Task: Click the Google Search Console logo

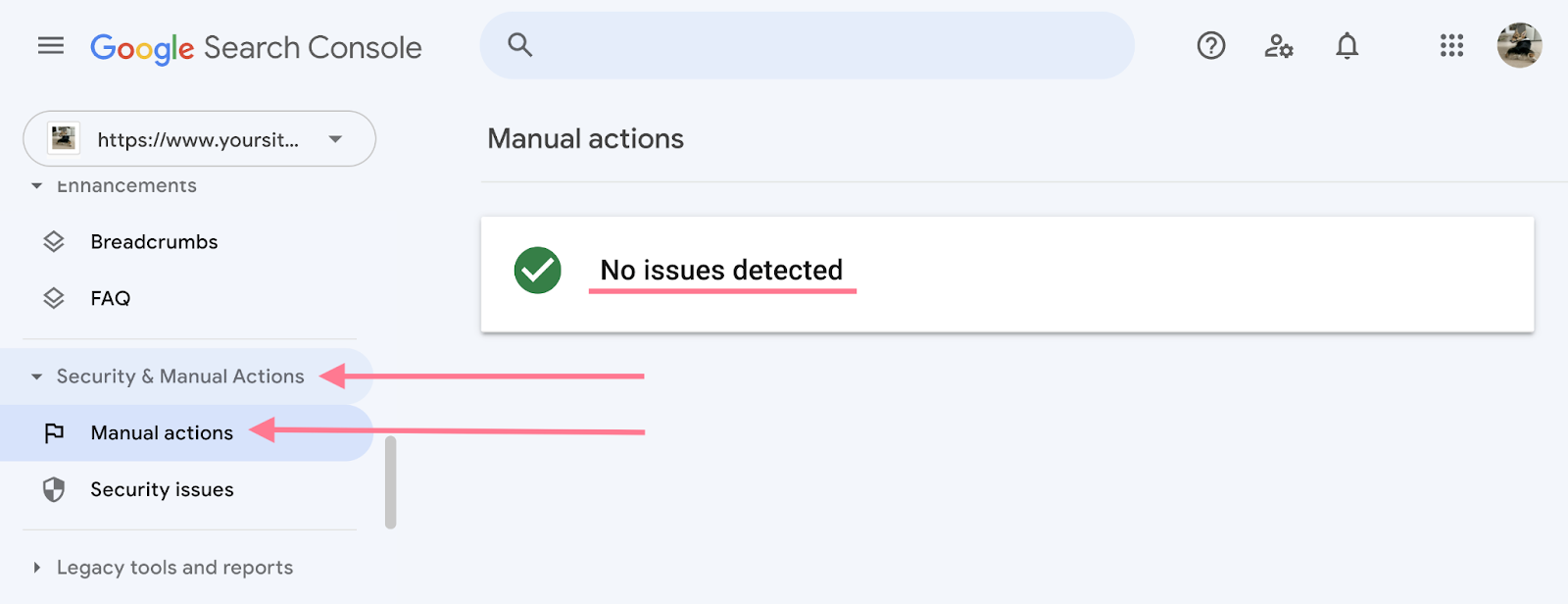Action: pos(257,45)
